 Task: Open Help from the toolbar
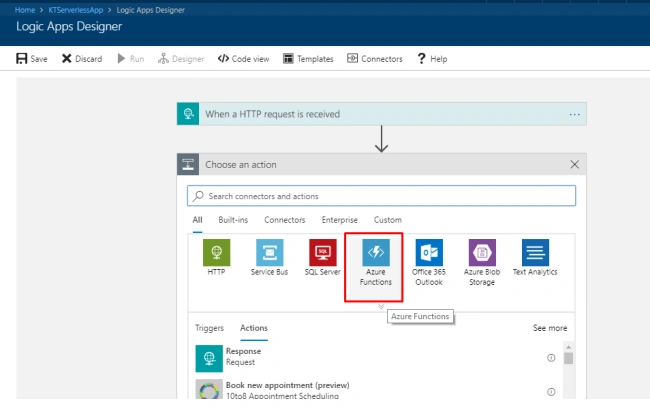432,59
